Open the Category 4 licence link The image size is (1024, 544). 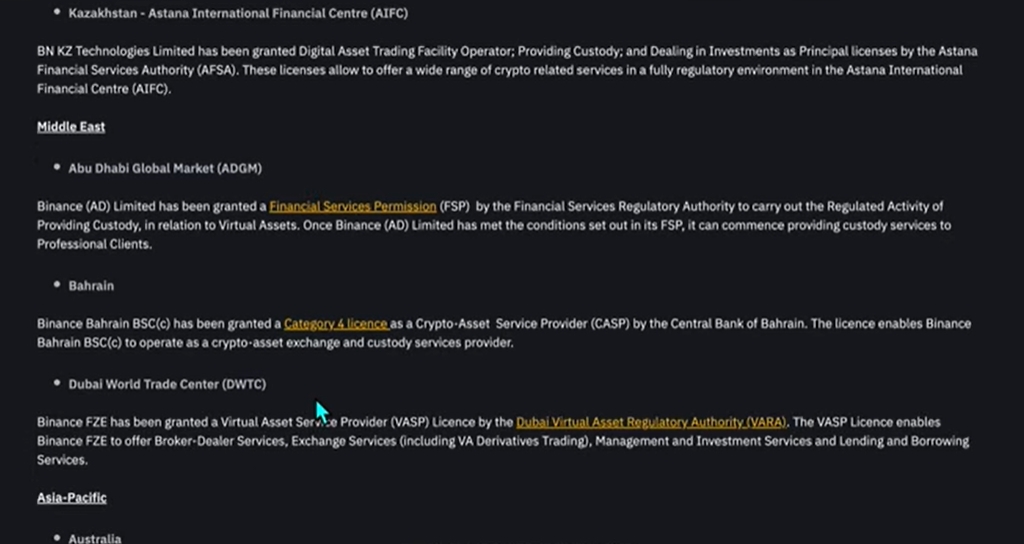pyautogui.click(x=336, y=324)
